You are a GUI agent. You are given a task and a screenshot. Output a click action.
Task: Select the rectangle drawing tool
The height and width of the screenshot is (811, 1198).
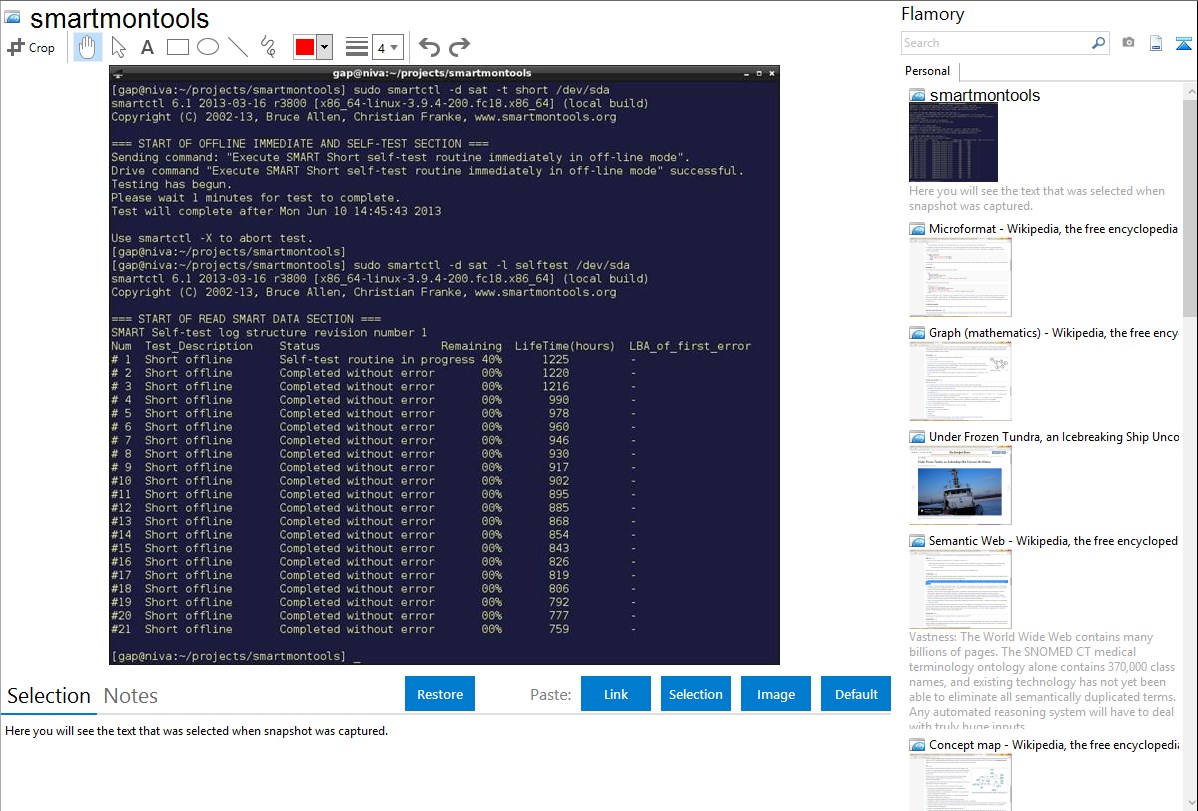pos(177,47)
